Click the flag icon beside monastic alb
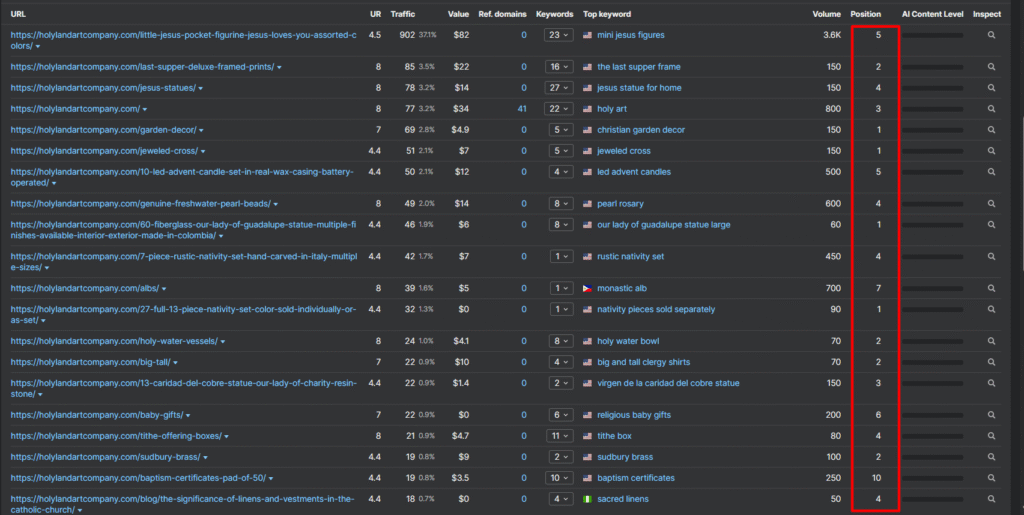The height and width of the screenshot is (515, 1024). pos(588,288)
